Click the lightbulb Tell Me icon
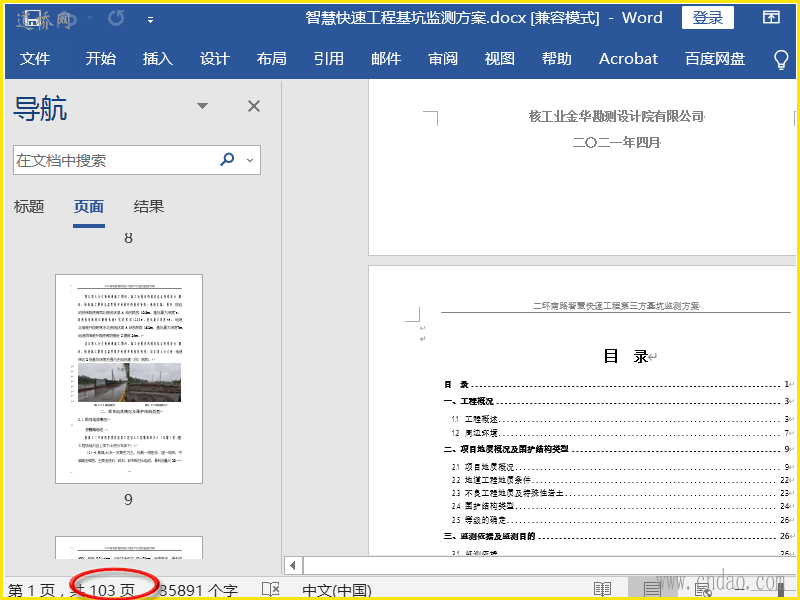This screenshot has width=800, height=600. 781,59
